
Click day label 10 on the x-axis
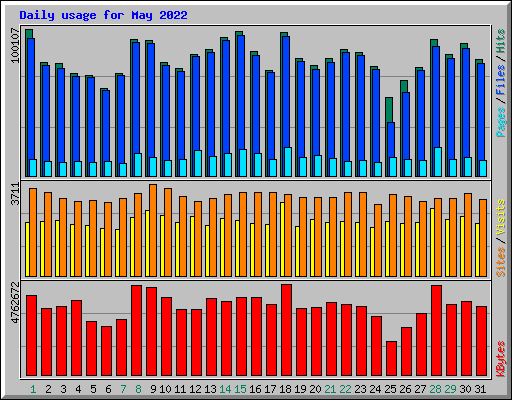click(x=165, y=389)
